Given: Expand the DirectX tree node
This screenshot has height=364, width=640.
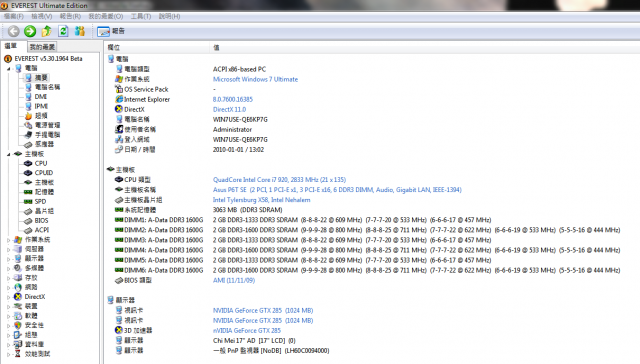Looking at the screenshot, I should click(9, 297).
